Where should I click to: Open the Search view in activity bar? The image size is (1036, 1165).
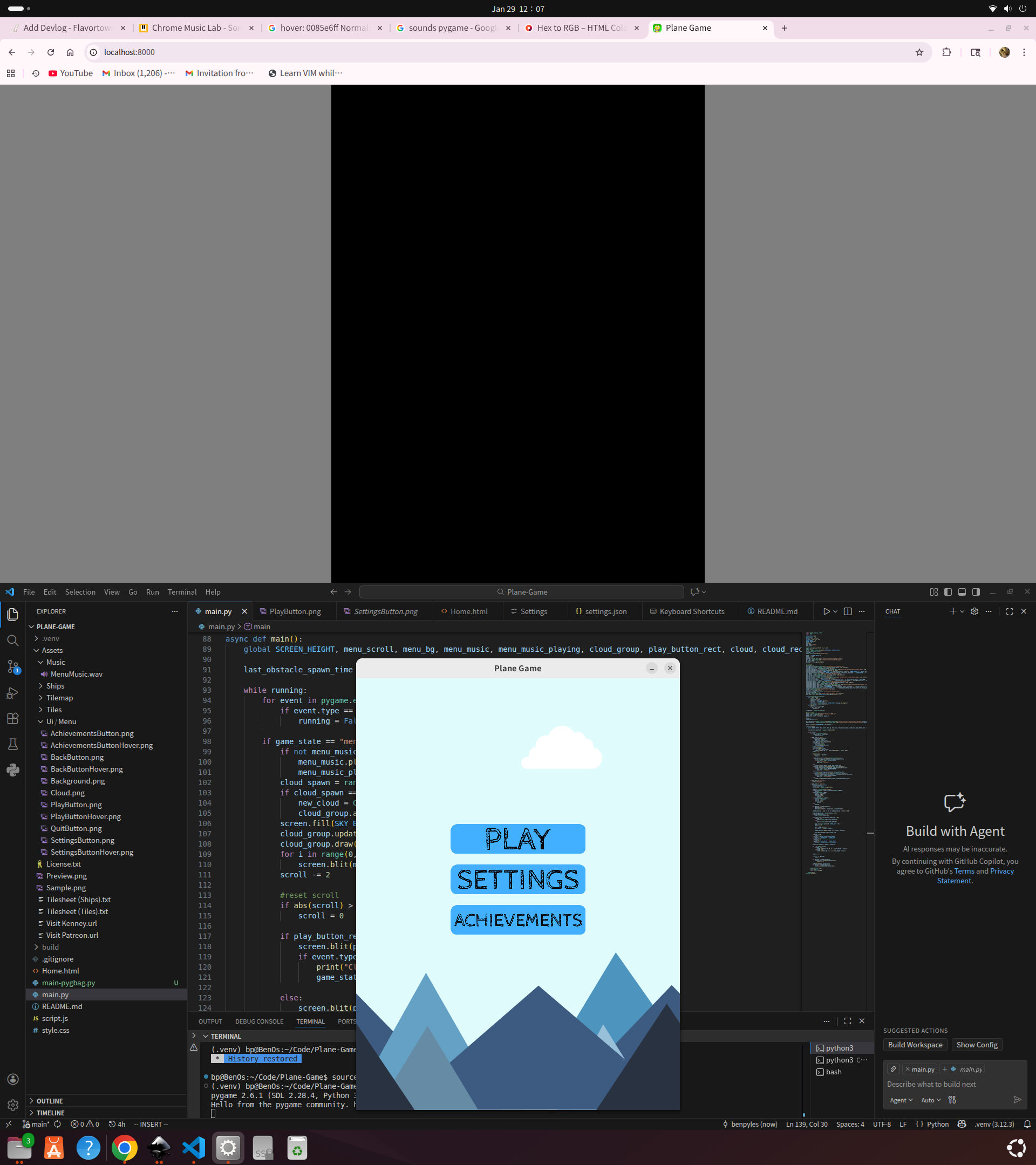(x=12, y=640)
